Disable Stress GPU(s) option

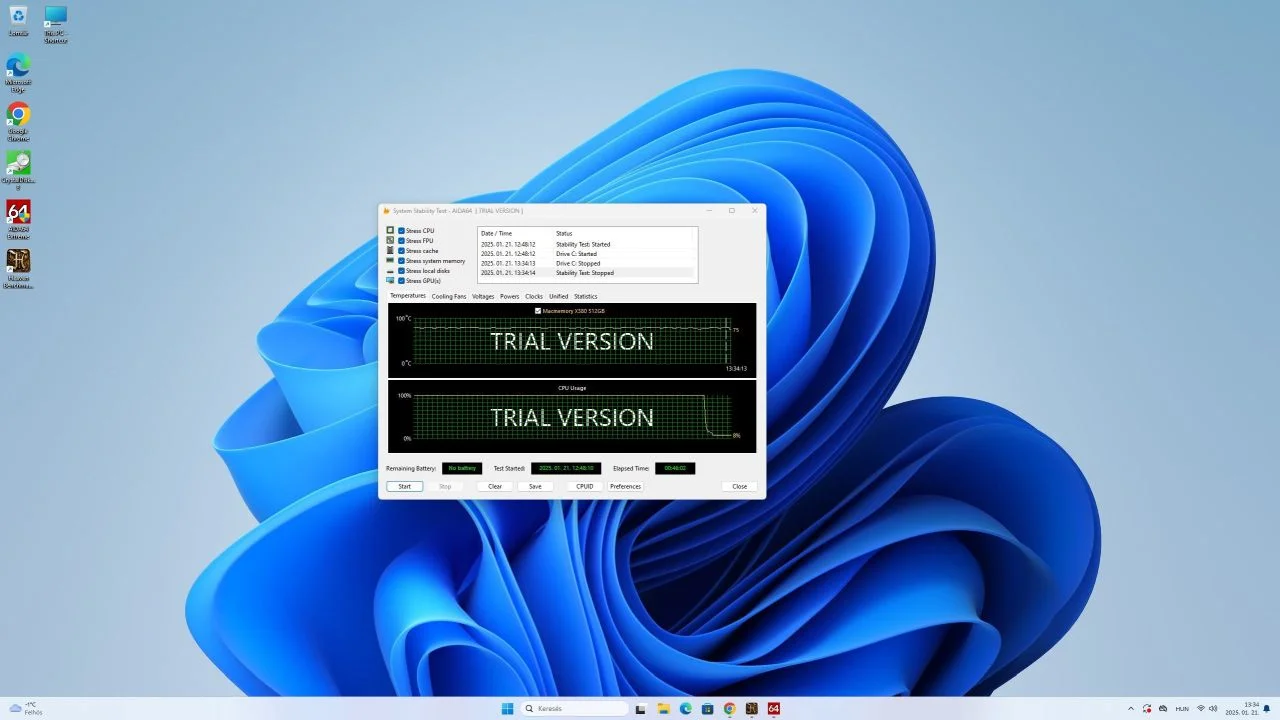coord(401,281)
